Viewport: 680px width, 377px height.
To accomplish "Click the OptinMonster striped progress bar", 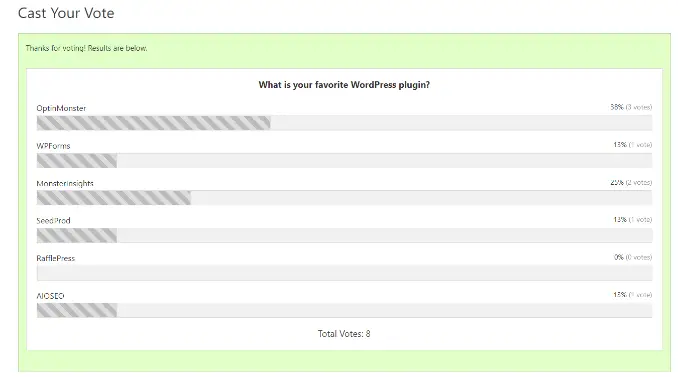I will click(x=154, y=123).
